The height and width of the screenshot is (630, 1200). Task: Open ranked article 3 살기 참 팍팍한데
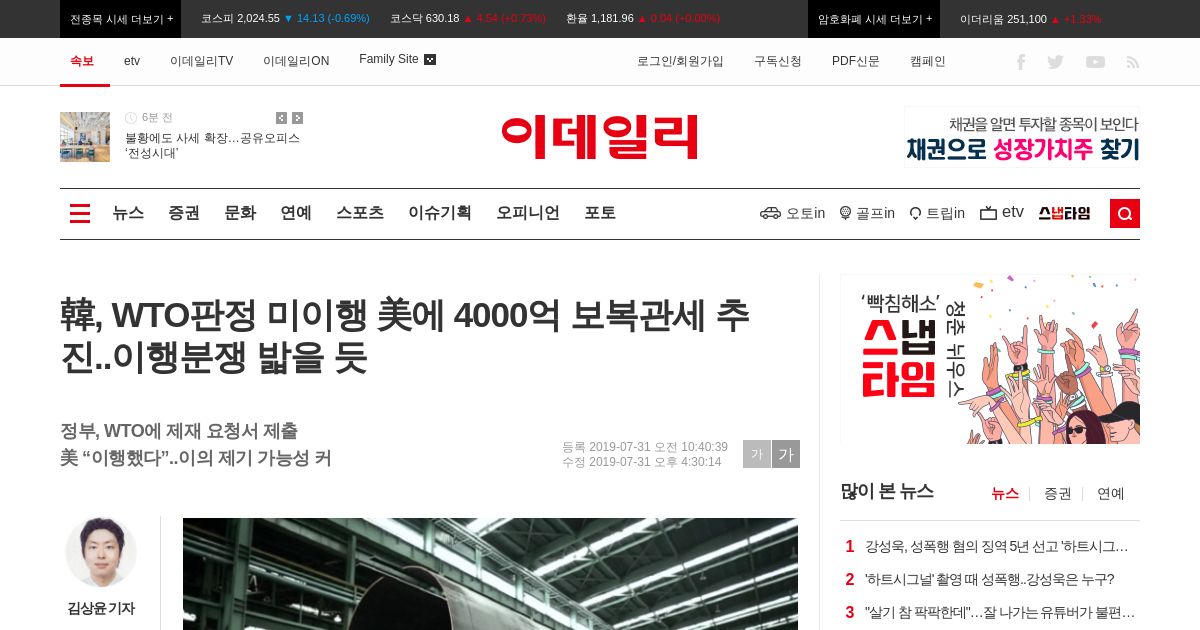click(1000, 613)
